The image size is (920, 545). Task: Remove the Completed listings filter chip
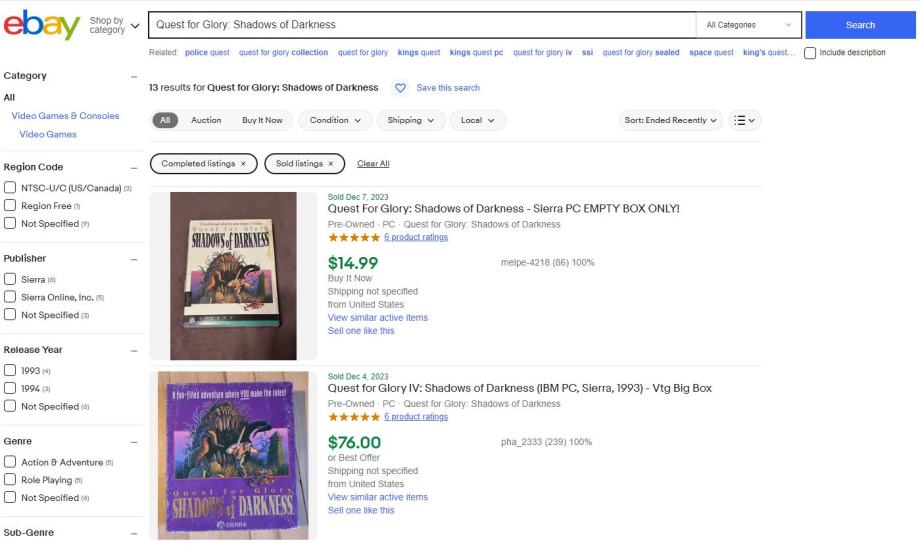pos(243,163)
